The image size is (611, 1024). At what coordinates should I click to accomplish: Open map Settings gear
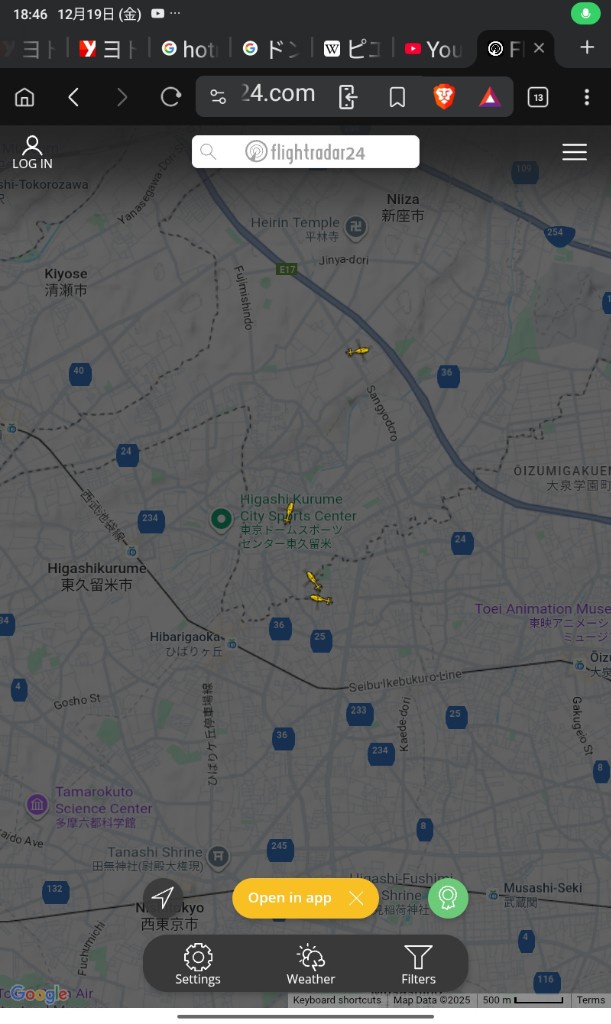click(x=198, y=965)
